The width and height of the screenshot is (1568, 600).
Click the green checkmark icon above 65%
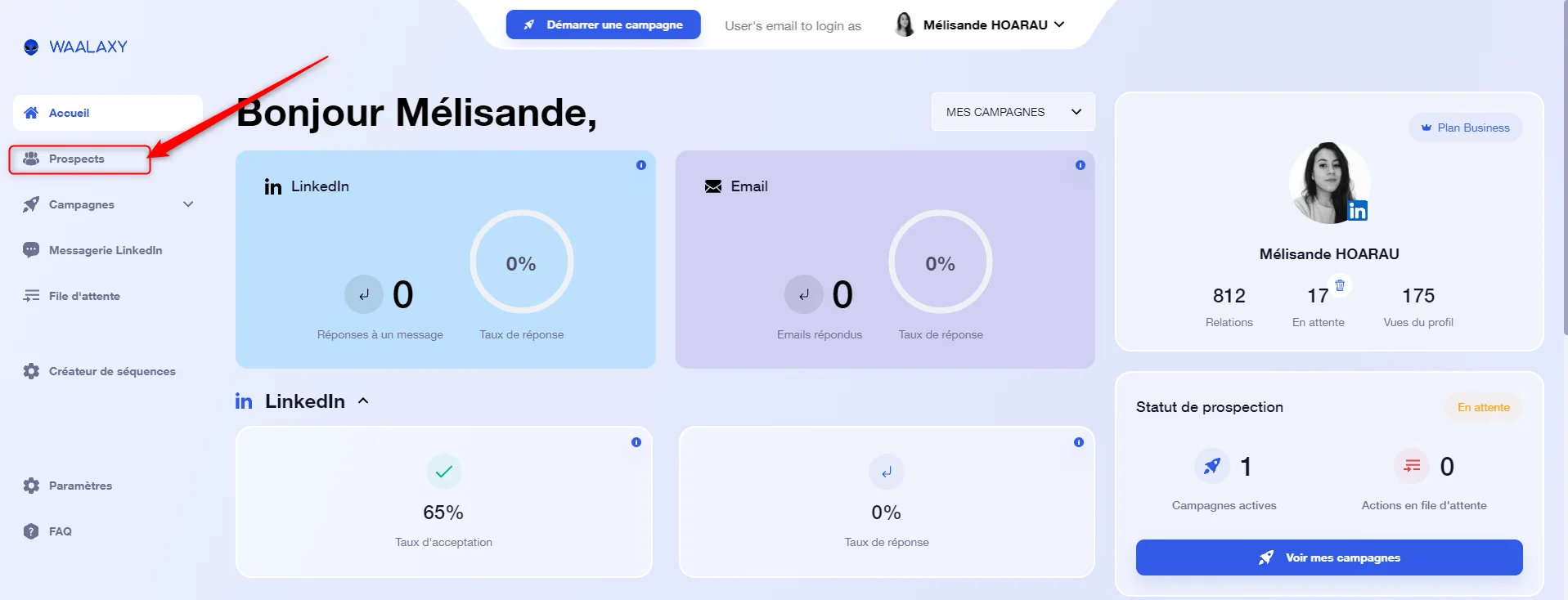[x=444, y=472]
